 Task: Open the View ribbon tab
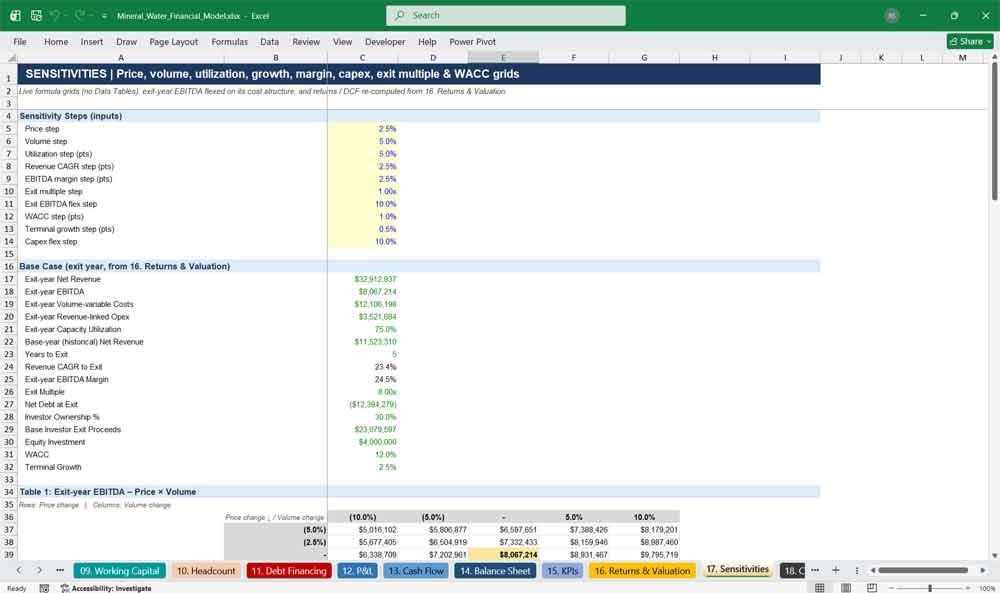(x=342, y=41)
